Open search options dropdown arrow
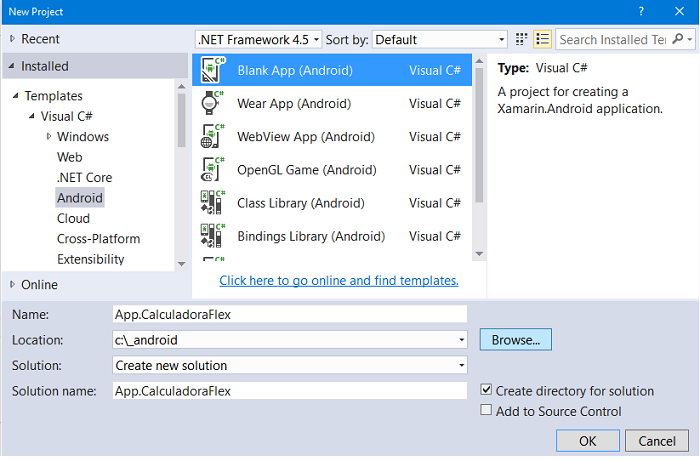Viewport: 700px width, 461px height. click(690, 40)
